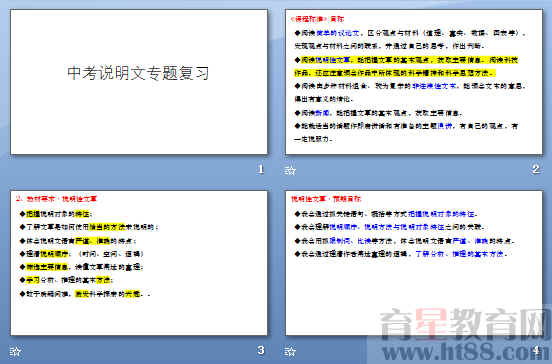Click the red heading on slide 3
Viewport: 552px width, 364px height.
click(x=56, y=199)
